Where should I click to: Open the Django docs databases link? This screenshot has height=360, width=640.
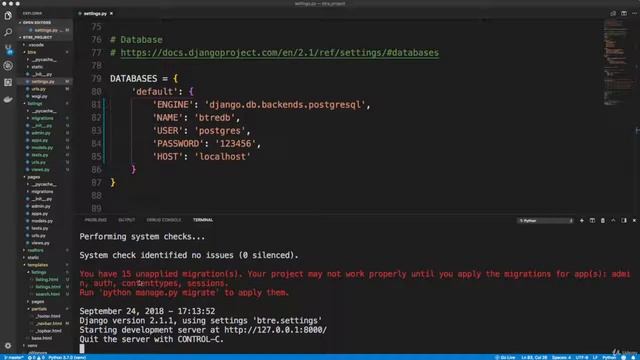pos(280,53)
